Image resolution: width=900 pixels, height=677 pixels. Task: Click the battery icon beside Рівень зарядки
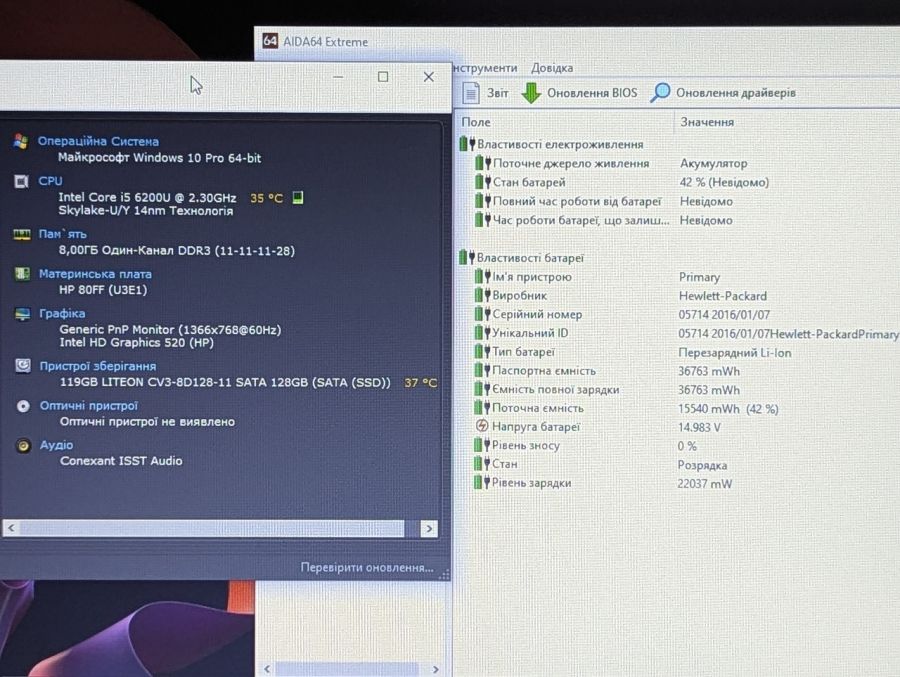click(x=482, y=482)
